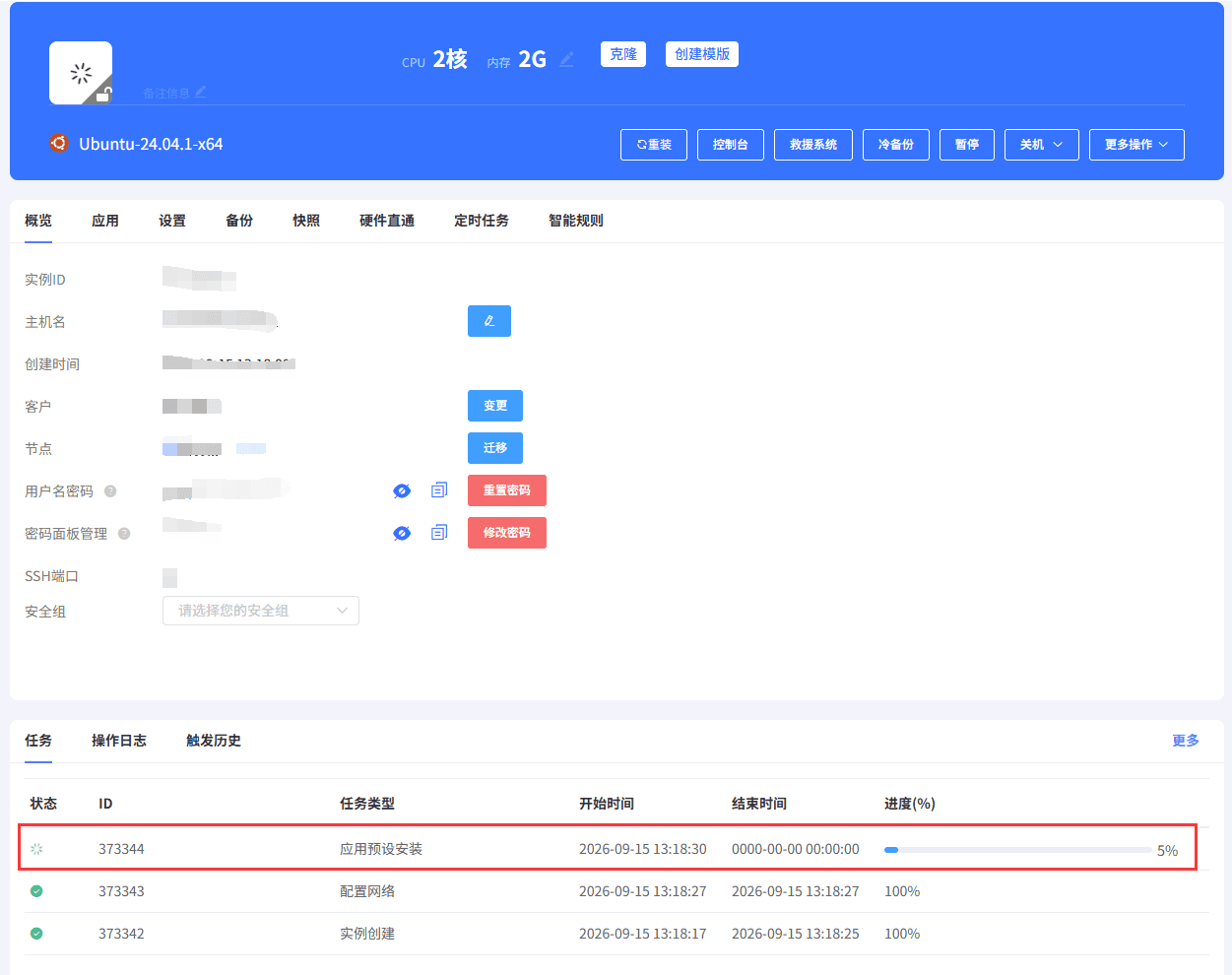Switch to the 定时任务 tab
The height and width of the screenshot is (975, 1232).
point(482,221)
